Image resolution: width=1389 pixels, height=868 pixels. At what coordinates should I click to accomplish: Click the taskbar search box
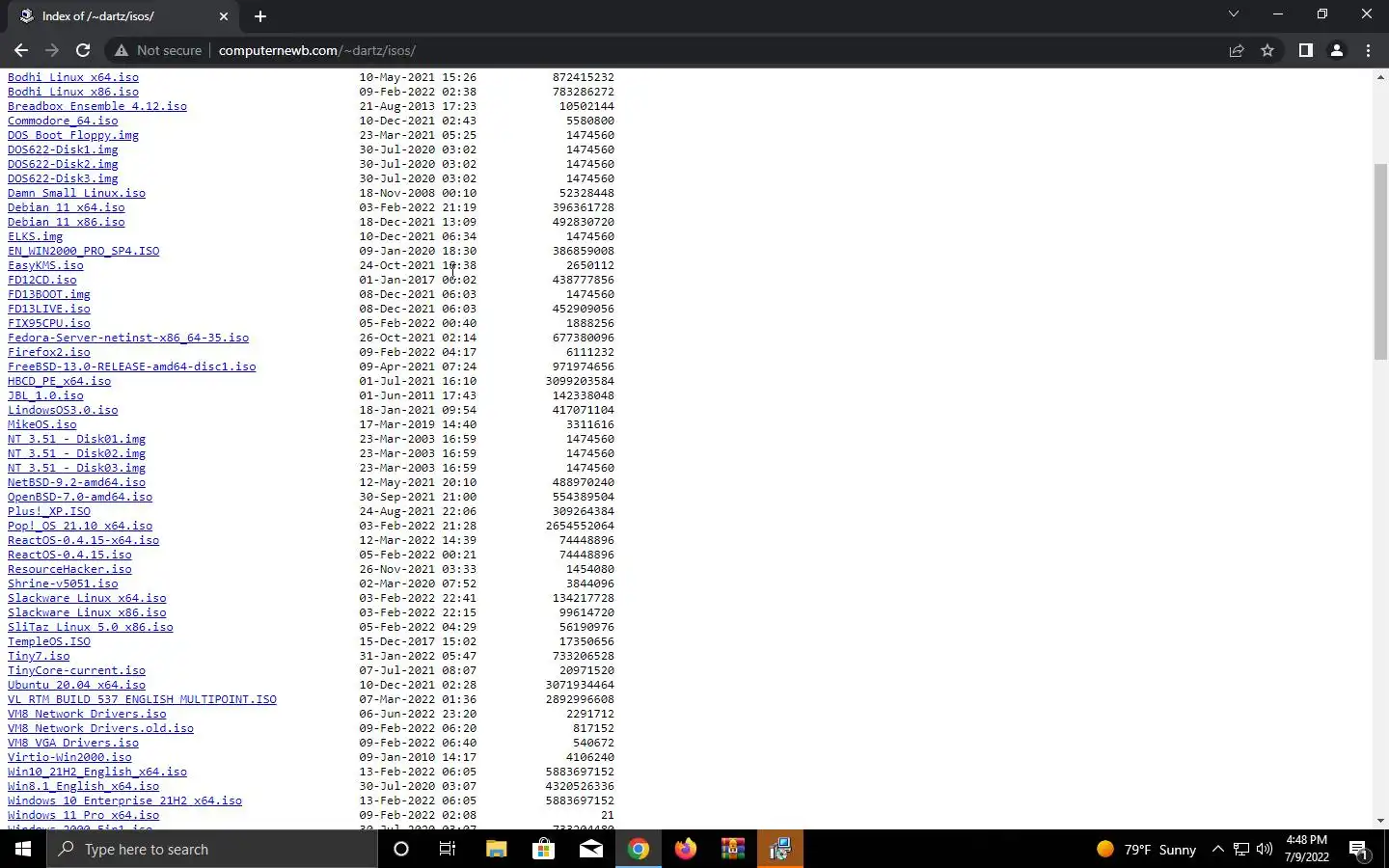coord(212,849)
